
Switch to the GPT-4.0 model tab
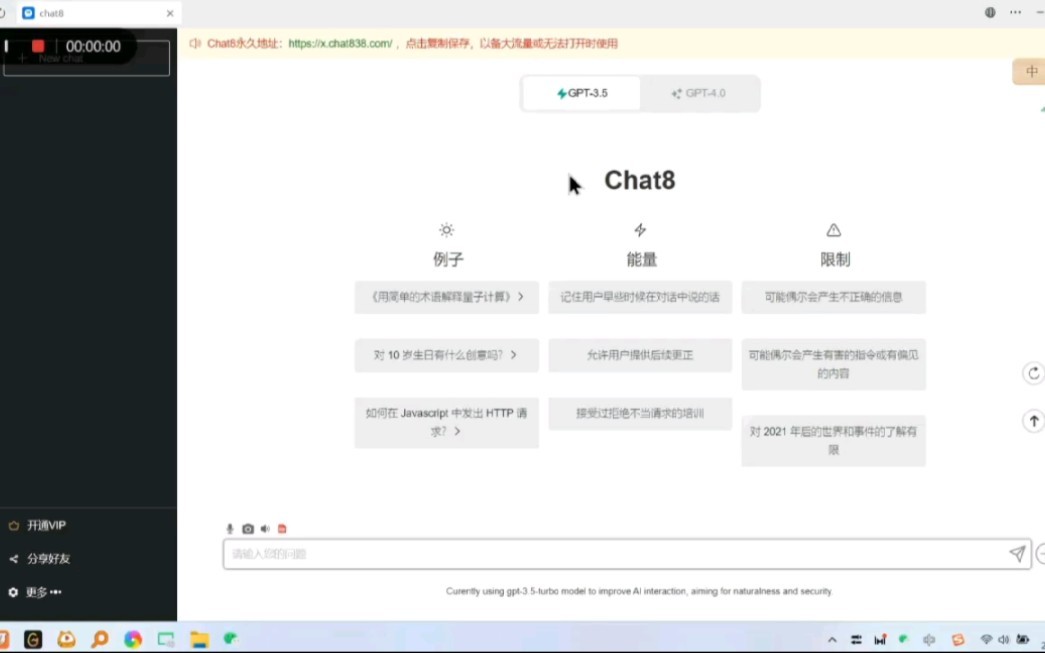pos(698,93)
